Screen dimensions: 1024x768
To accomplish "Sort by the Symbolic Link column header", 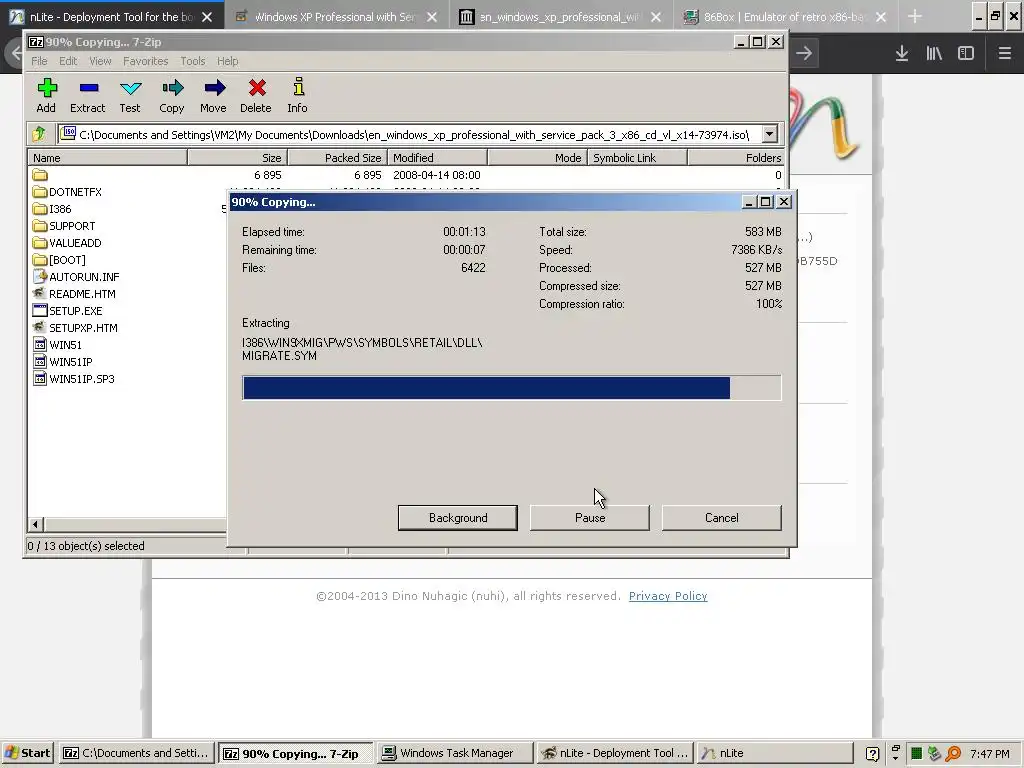I will 637,157.
